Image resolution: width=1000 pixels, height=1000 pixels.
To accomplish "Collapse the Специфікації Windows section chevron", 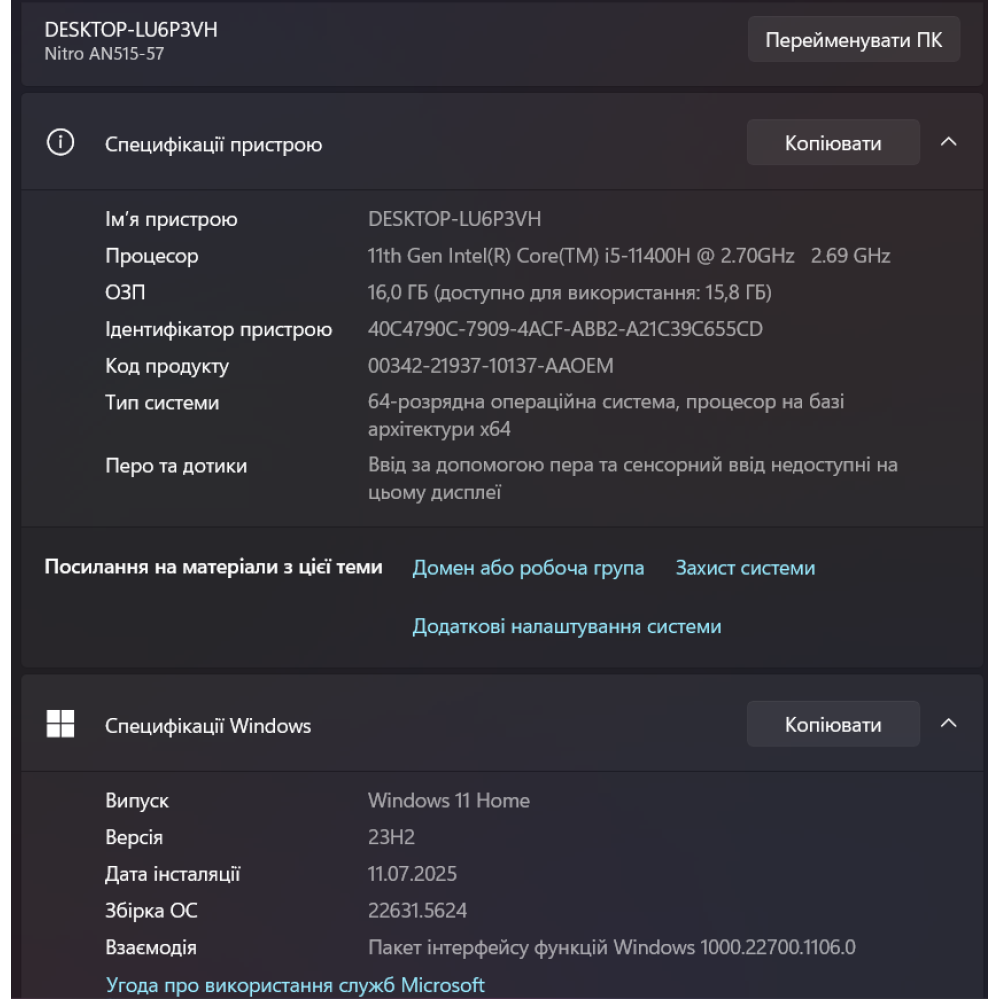I will 949,723.
